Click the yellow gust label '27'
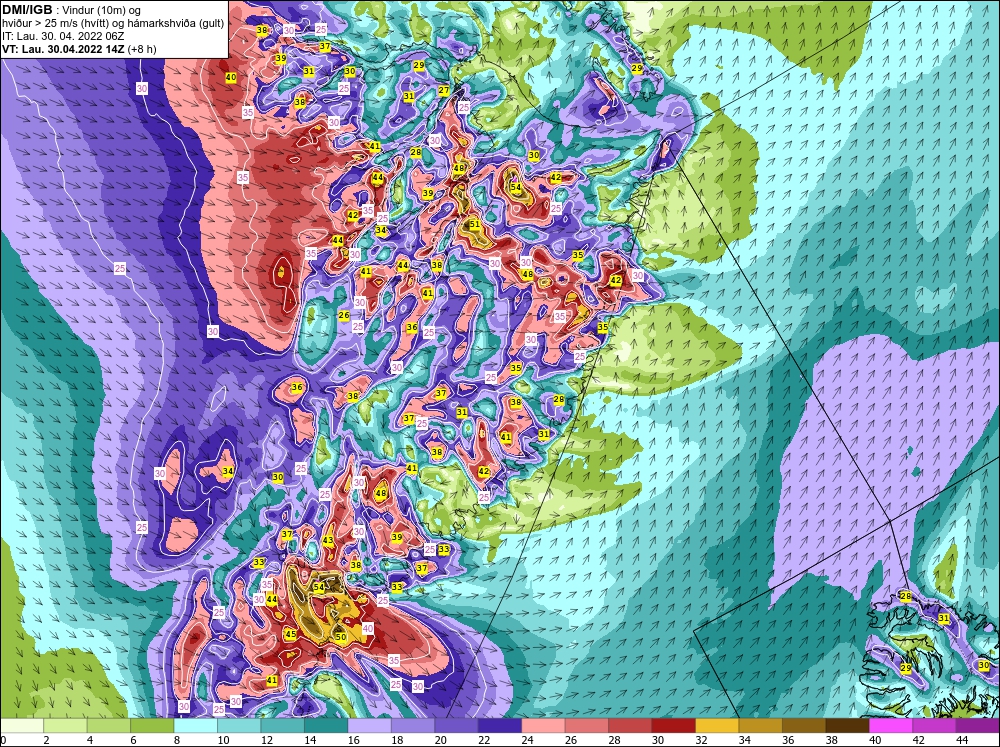The width and height of the screenshot is (1000, 747). (444, 91)
